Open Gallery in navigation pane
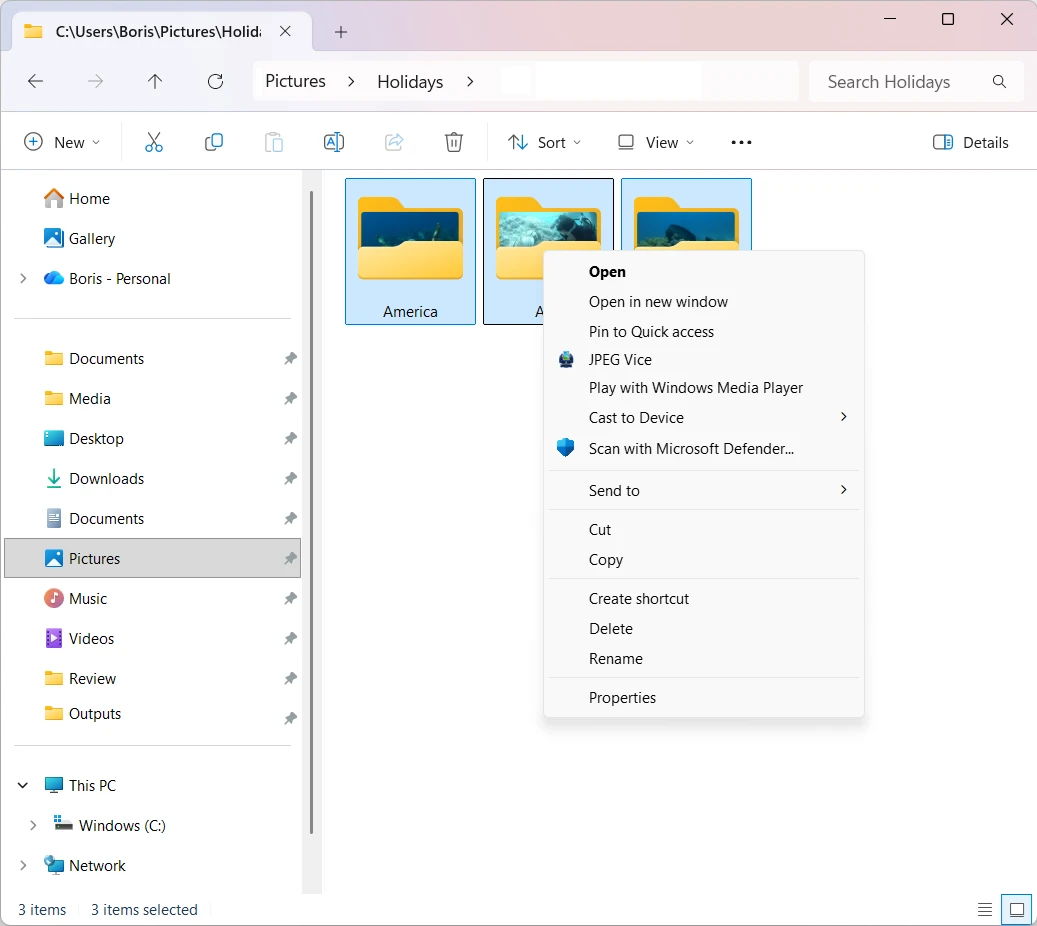Image resolution: width=1037 pixels, height=926 pixels. coord(152,238)
